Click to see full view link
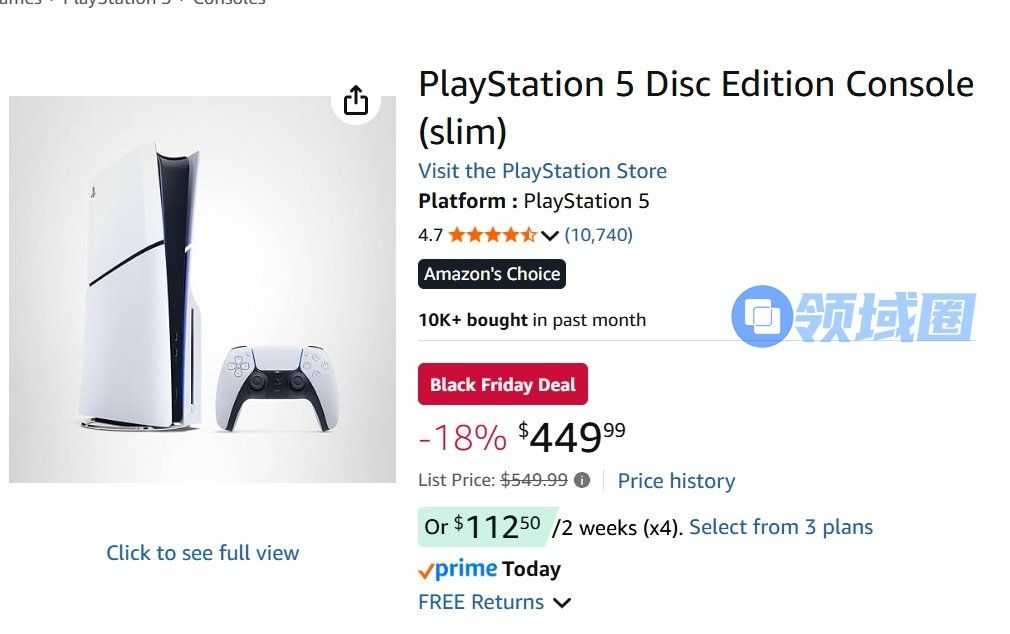1010x634 pixels. [203, 553]
